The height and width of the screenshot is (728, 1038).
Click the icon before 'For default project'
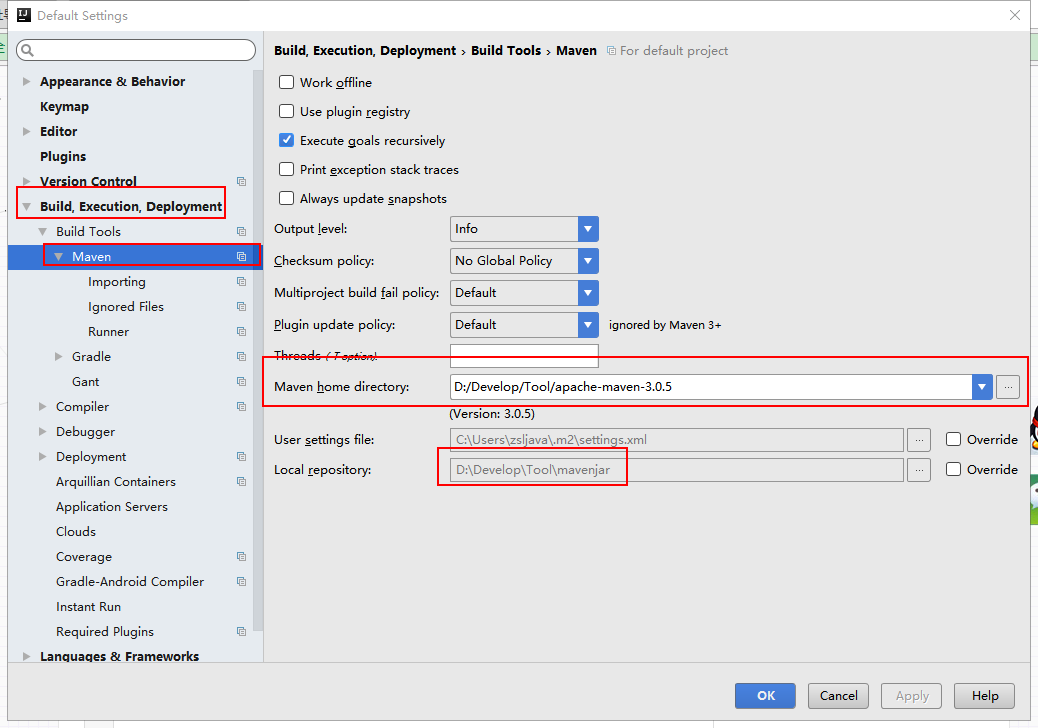(612, 51)
